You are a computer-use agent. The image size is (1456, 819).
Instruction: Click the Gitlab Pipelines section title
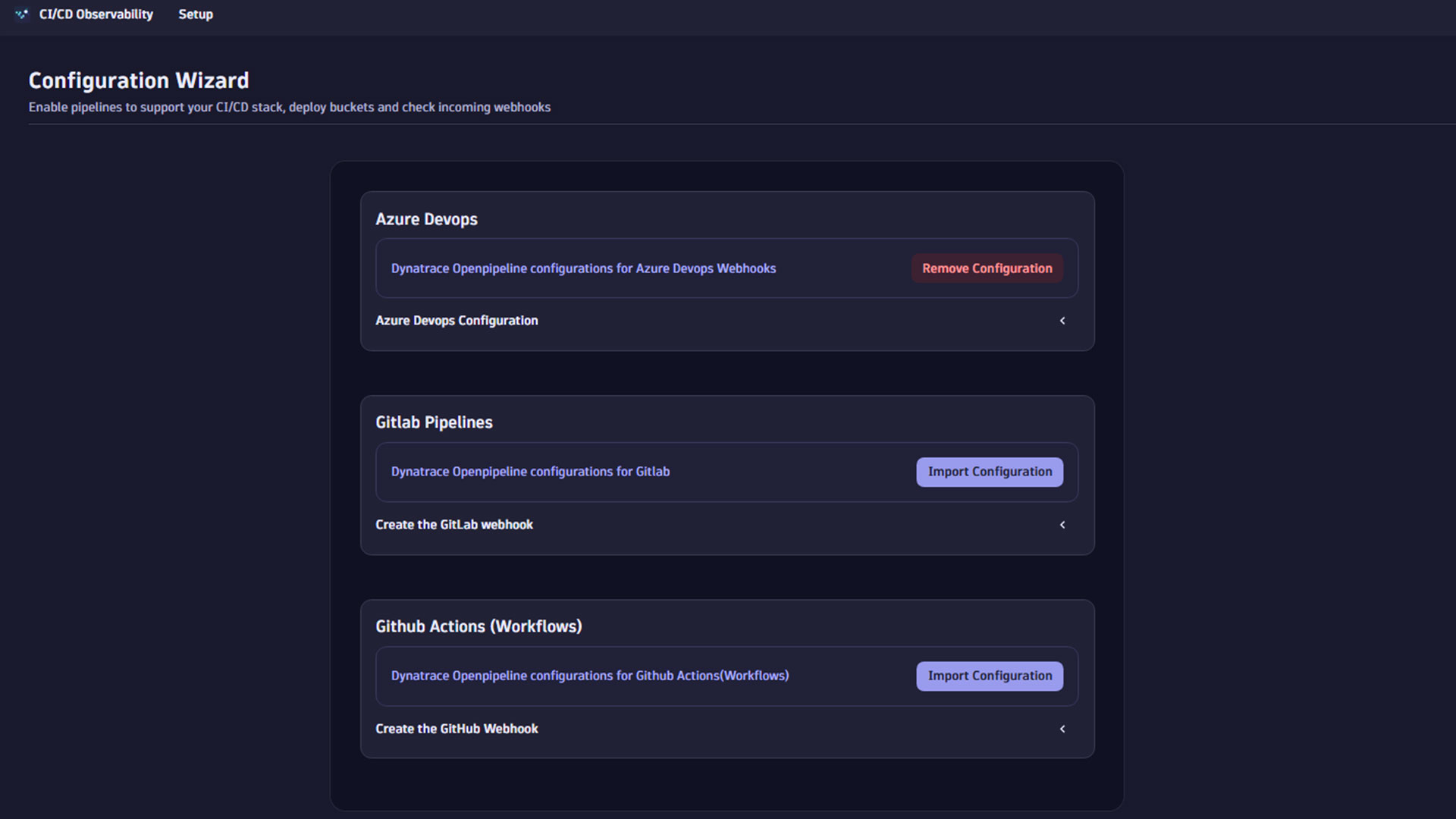(434, 422)
